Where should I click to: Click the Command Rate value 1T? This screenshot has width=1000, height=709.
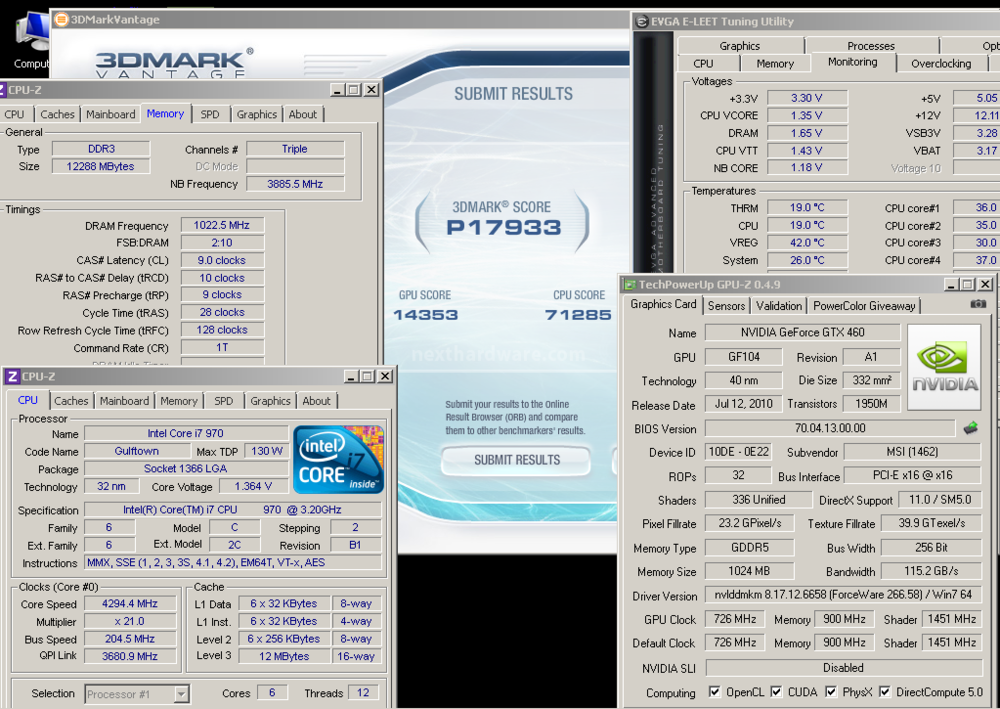point(222,347)
